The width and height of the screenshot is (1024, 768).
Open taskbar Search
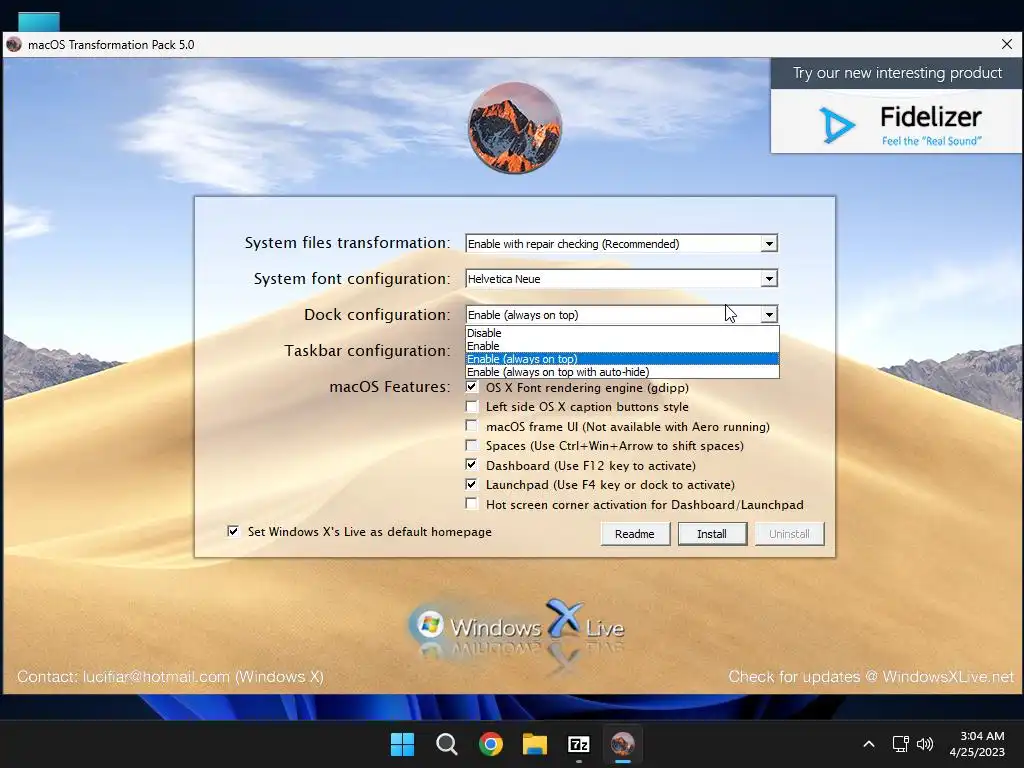point(447,744)
